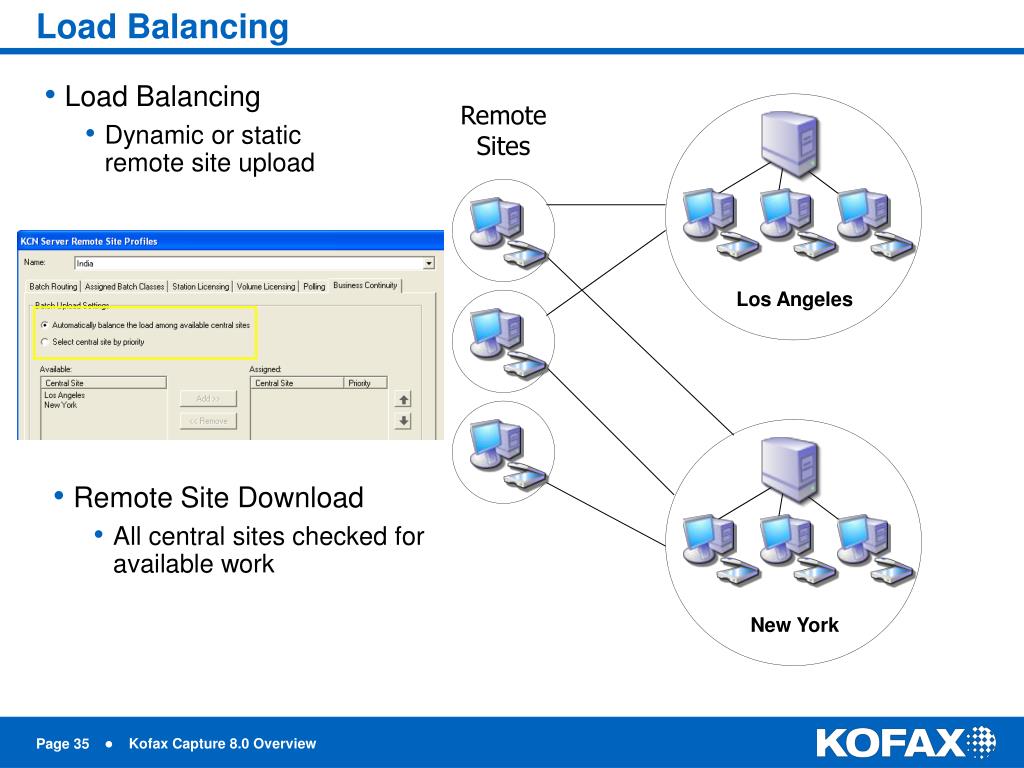Click the middle New York workstation icon
The height and width of the screenshot is (768, 1024).
[x=797, y=549]
